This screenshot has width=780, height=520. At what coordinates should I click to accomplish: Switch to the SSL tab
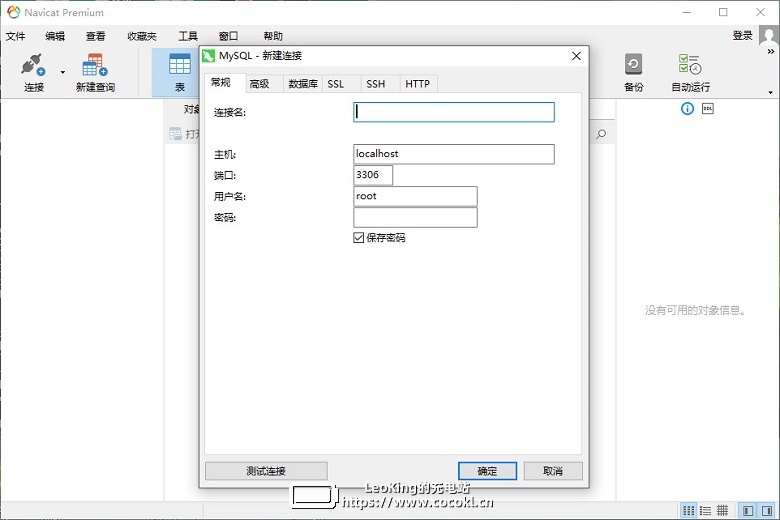click(341, 84)
